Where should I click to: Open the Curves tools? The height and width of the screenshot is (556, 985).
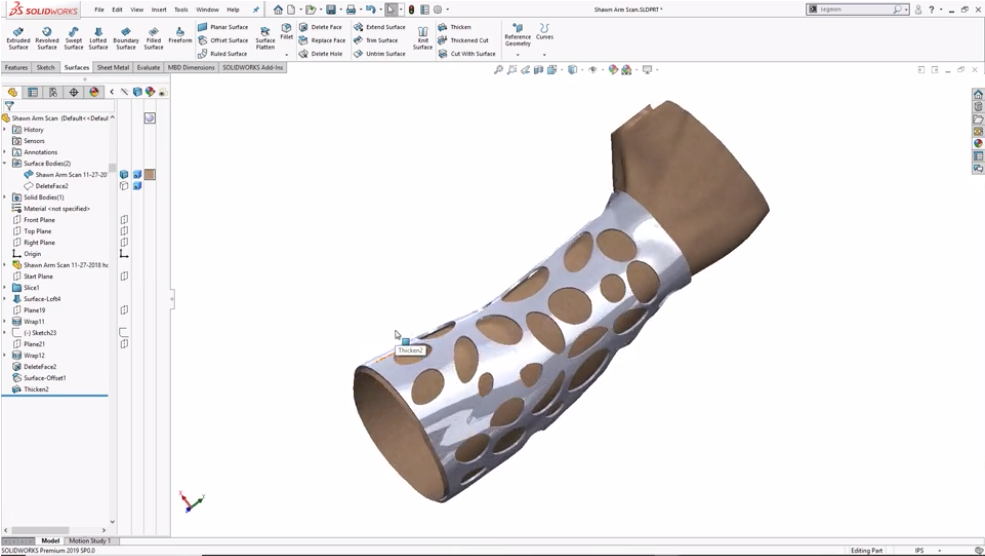pos(544,33)
